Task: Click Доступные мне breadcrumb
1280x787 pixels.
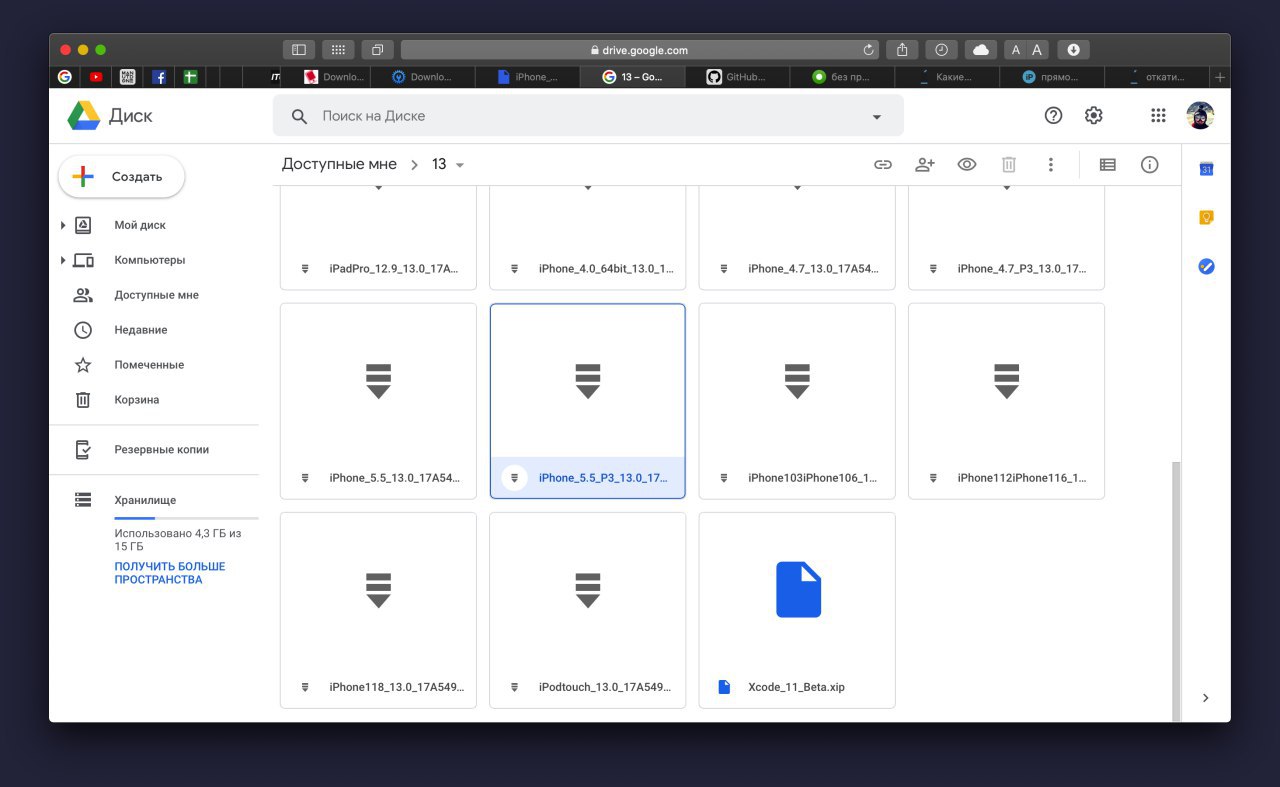Action: pyautogui.click(x=339, y=164)
